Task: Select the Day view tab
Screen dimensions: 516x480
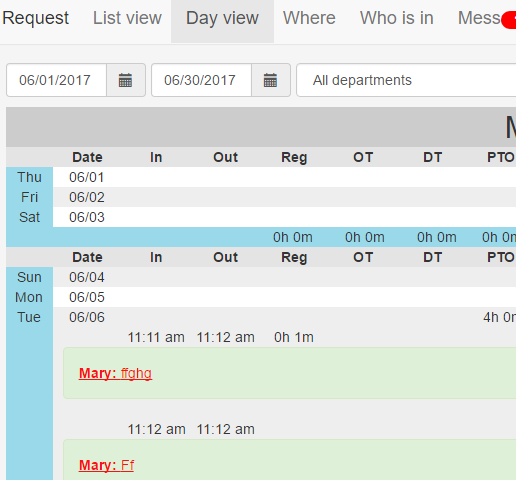Action: coord(222,18)
